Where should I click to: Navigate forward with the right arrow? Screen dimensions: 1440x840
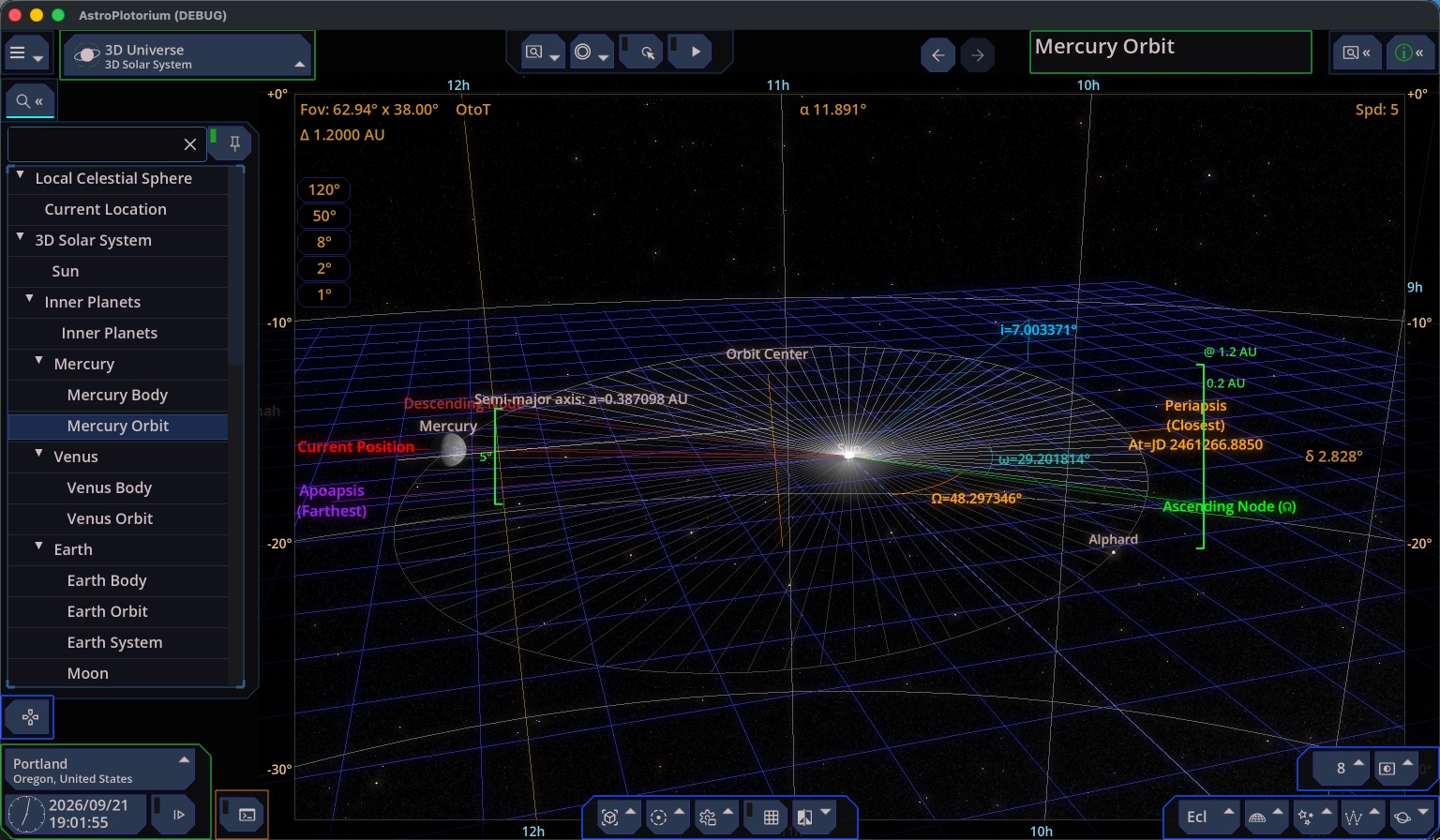pos(978,55)
